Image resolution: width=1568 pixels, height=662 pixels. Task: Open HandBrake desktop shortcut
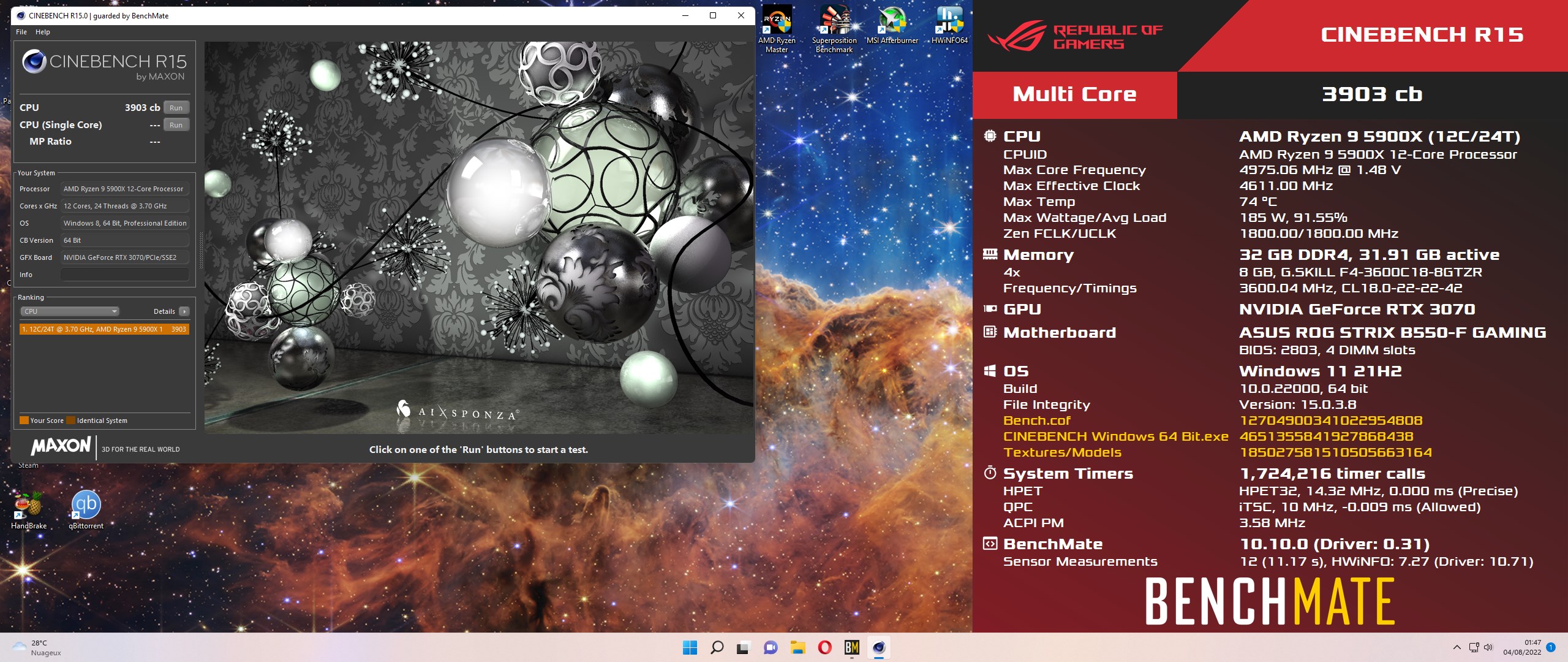29,511
